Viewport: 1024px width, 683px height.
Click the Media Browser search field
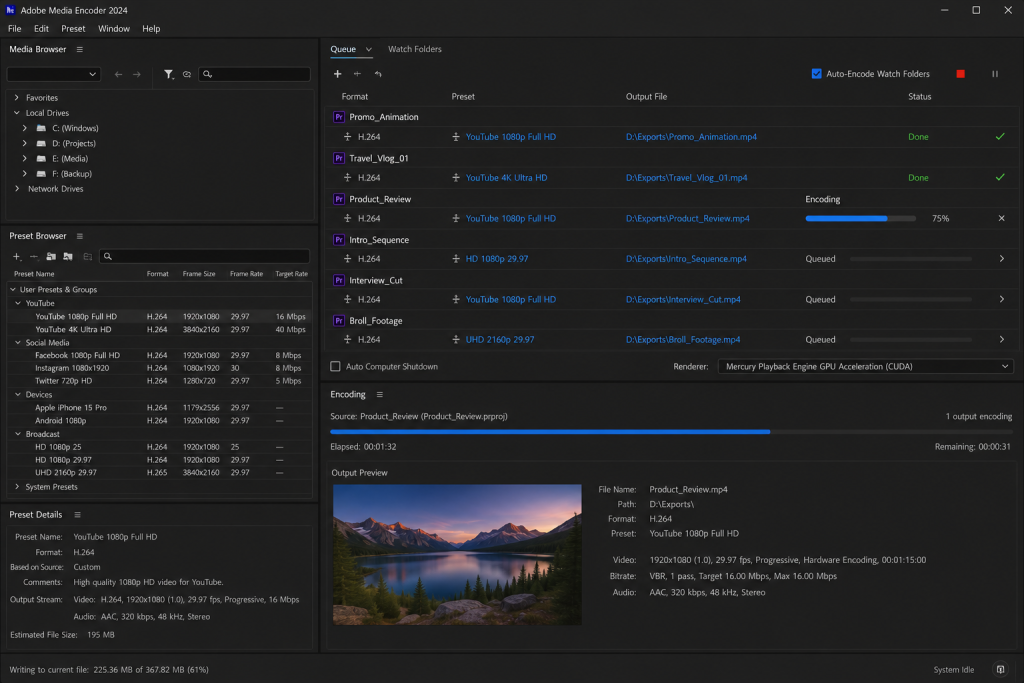point(254,74)
